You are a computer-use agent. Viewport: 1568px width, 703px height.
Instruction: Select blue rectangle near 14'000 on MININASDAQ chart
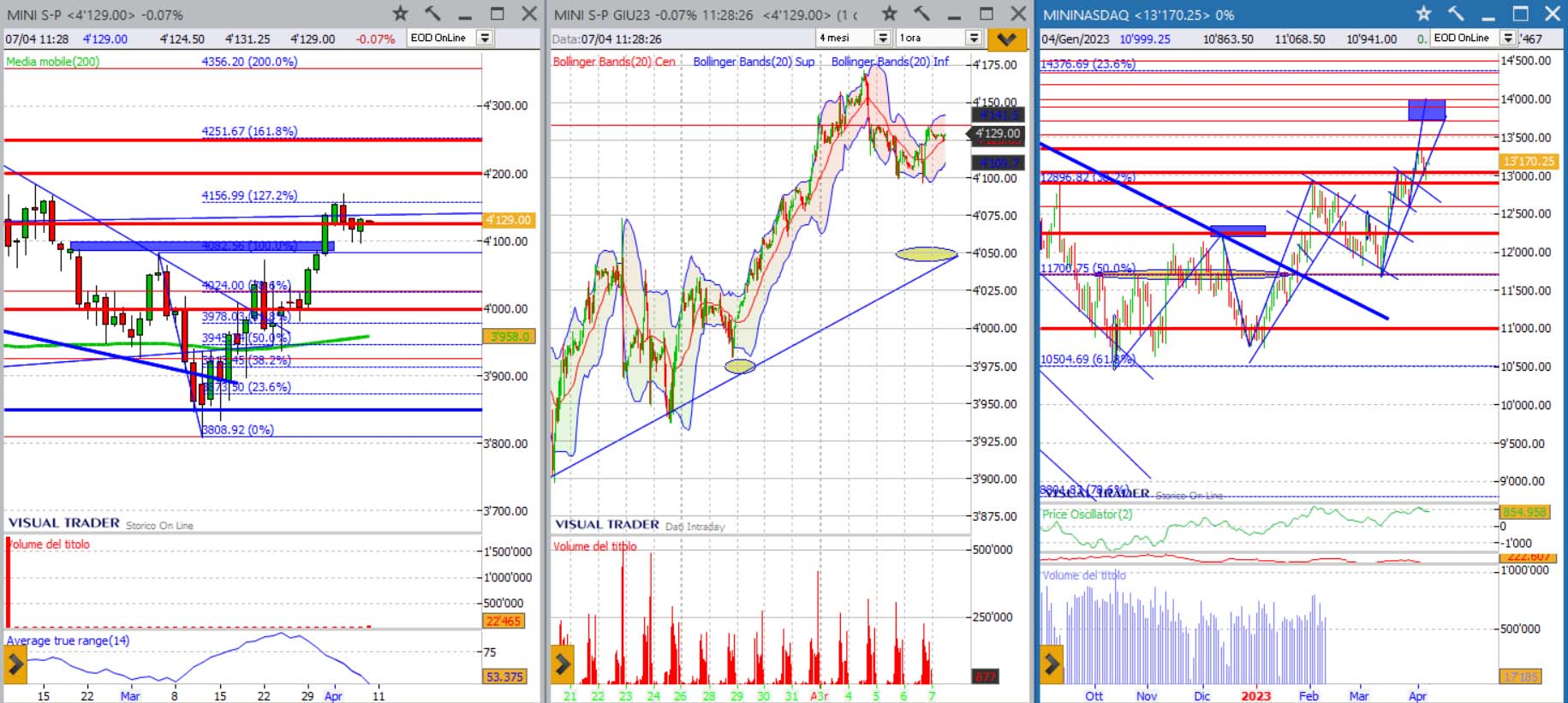point(1427,110)
